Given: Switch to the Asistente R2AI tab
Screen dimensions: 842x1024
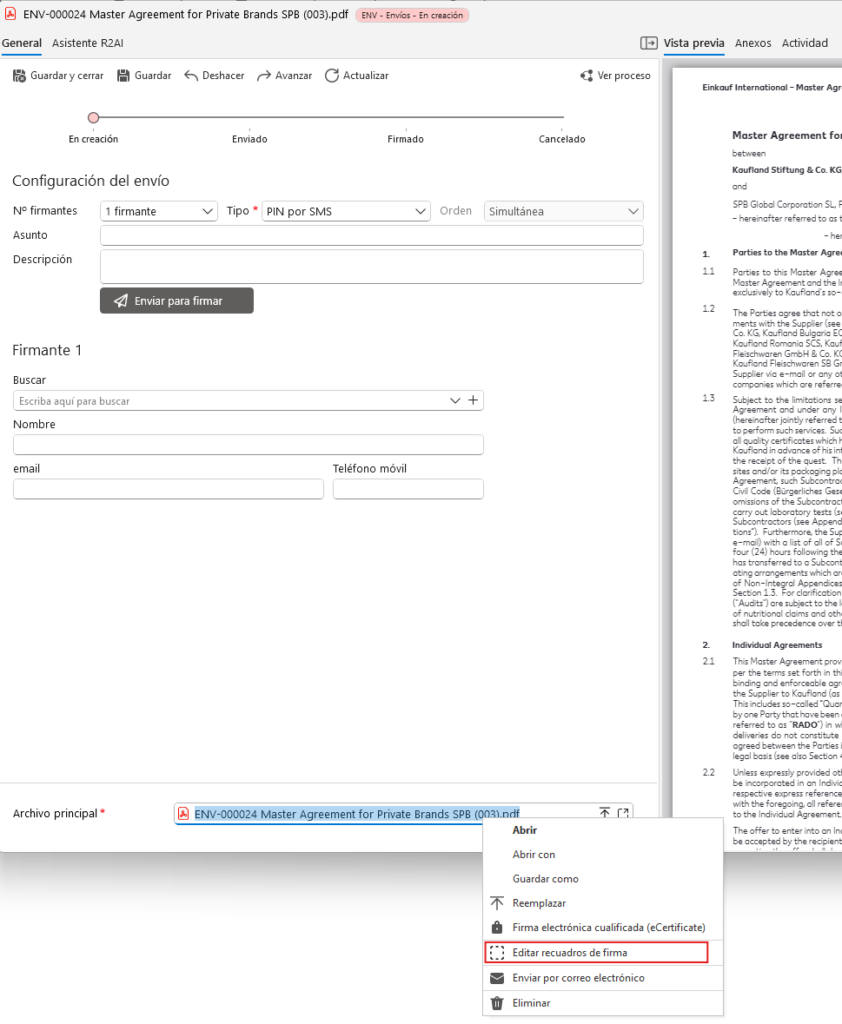Looking at the screenshot, I should (88, 43).
